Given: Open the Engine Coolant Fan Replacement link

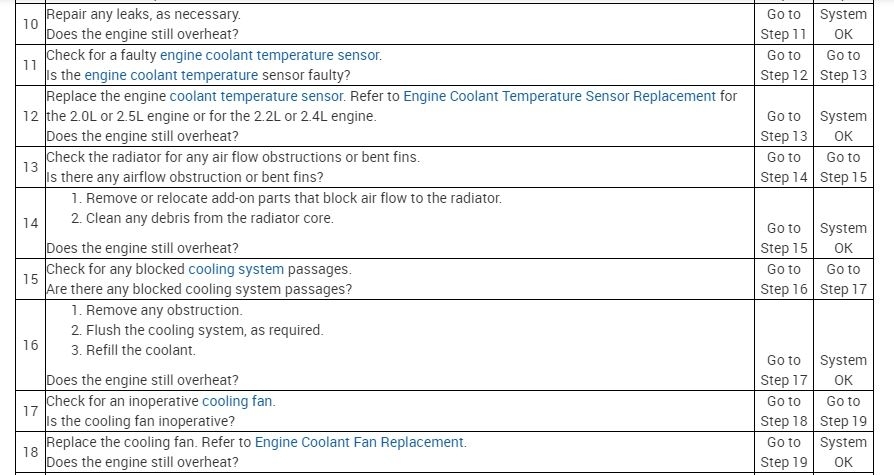Looking at the screenshot, I should coord(359,442).
